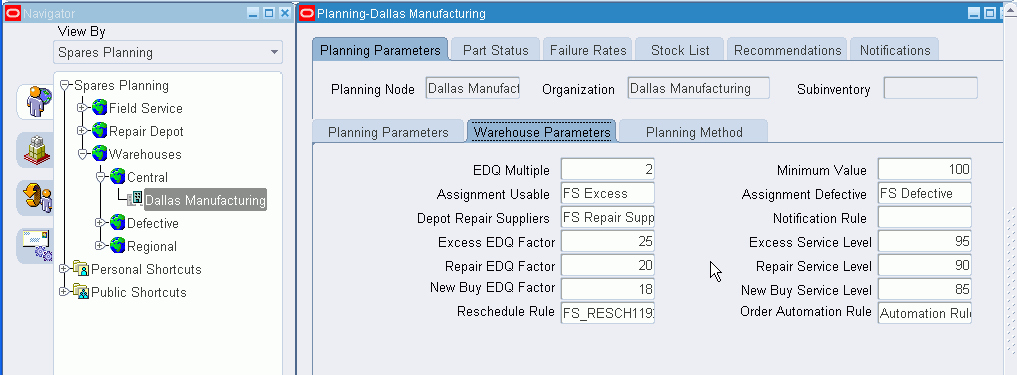Expand the Field Service tree node
Screen dimensions: 1017x375
coord(82,108)
